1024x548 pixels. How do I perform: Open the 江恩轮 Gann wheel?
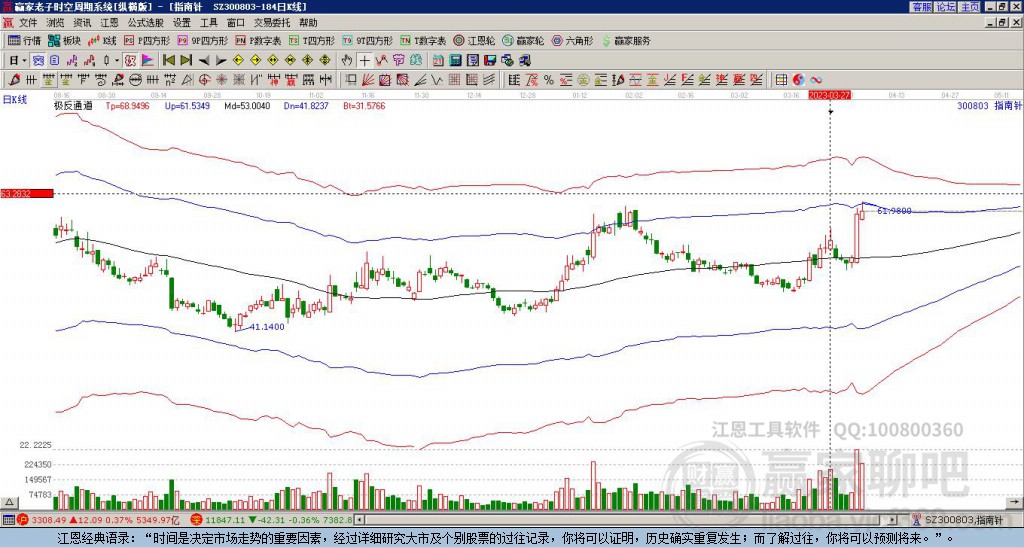pos(474,40)
